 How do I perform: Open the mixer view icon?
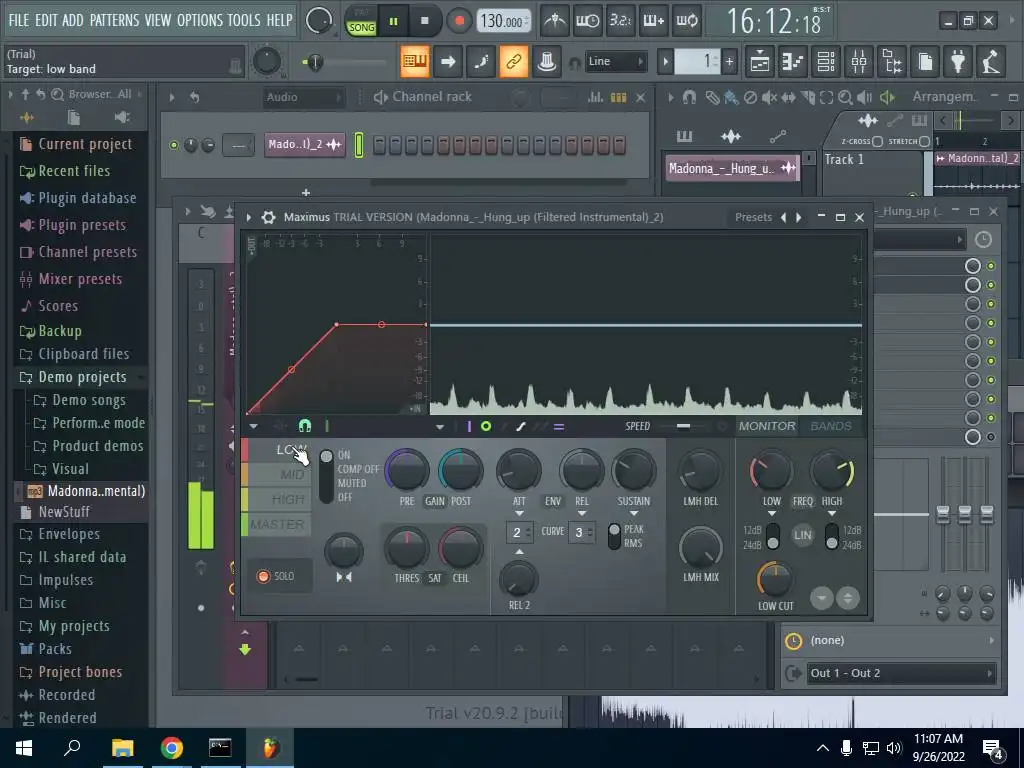click(859, 61)
